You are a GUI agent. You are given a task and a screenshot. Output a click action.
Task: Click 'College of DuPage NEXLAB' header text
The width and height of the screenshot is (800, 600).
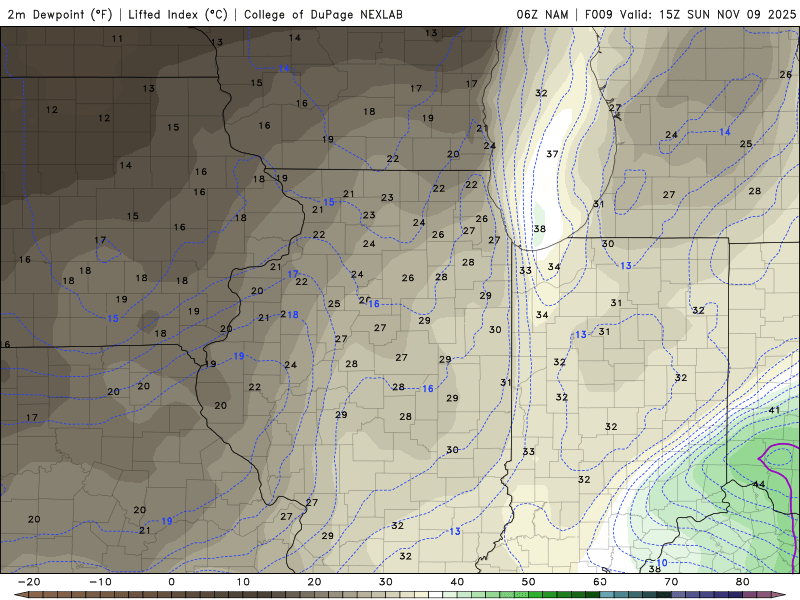pyautogui.click(x=323, y=15)
